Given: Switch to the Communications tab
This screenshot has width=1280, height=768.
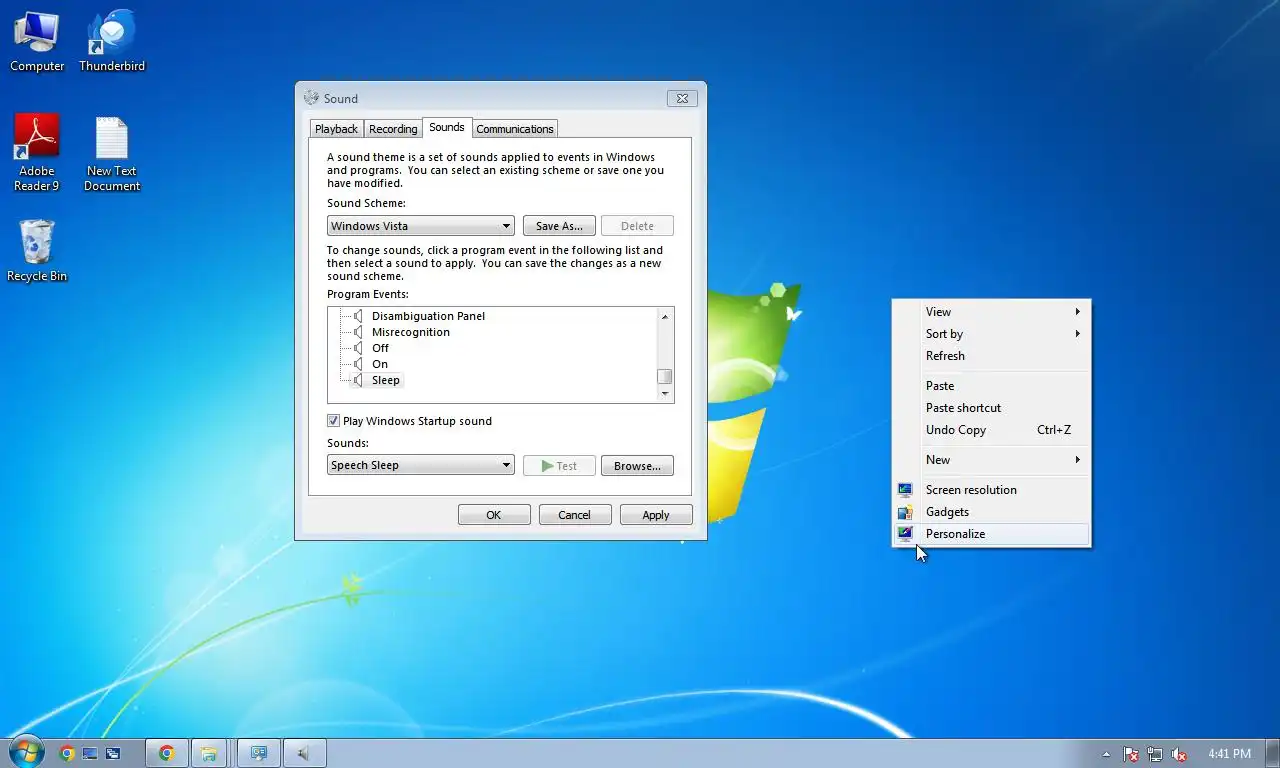Looking at the screenshot, I should tap(515, 129).
